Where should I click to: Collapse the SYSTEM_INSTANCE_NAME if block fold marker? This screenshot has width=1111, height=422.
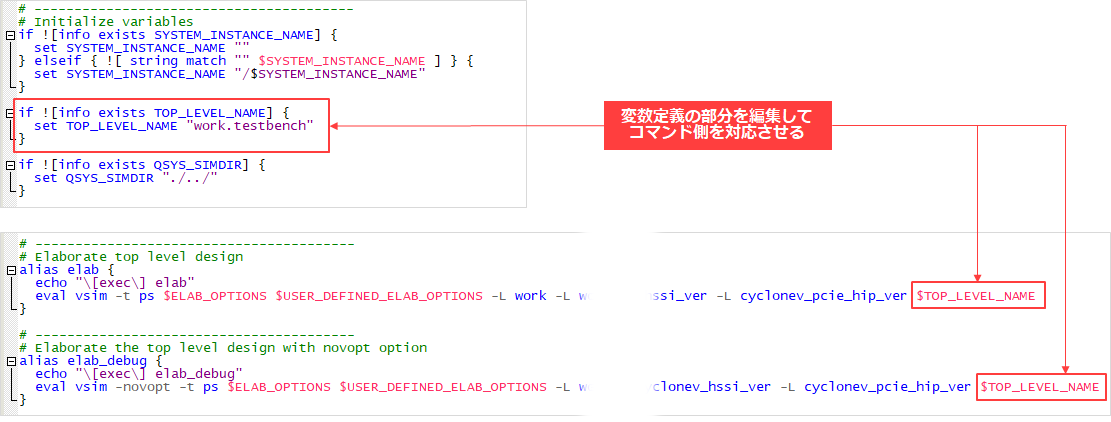(10, 35)
